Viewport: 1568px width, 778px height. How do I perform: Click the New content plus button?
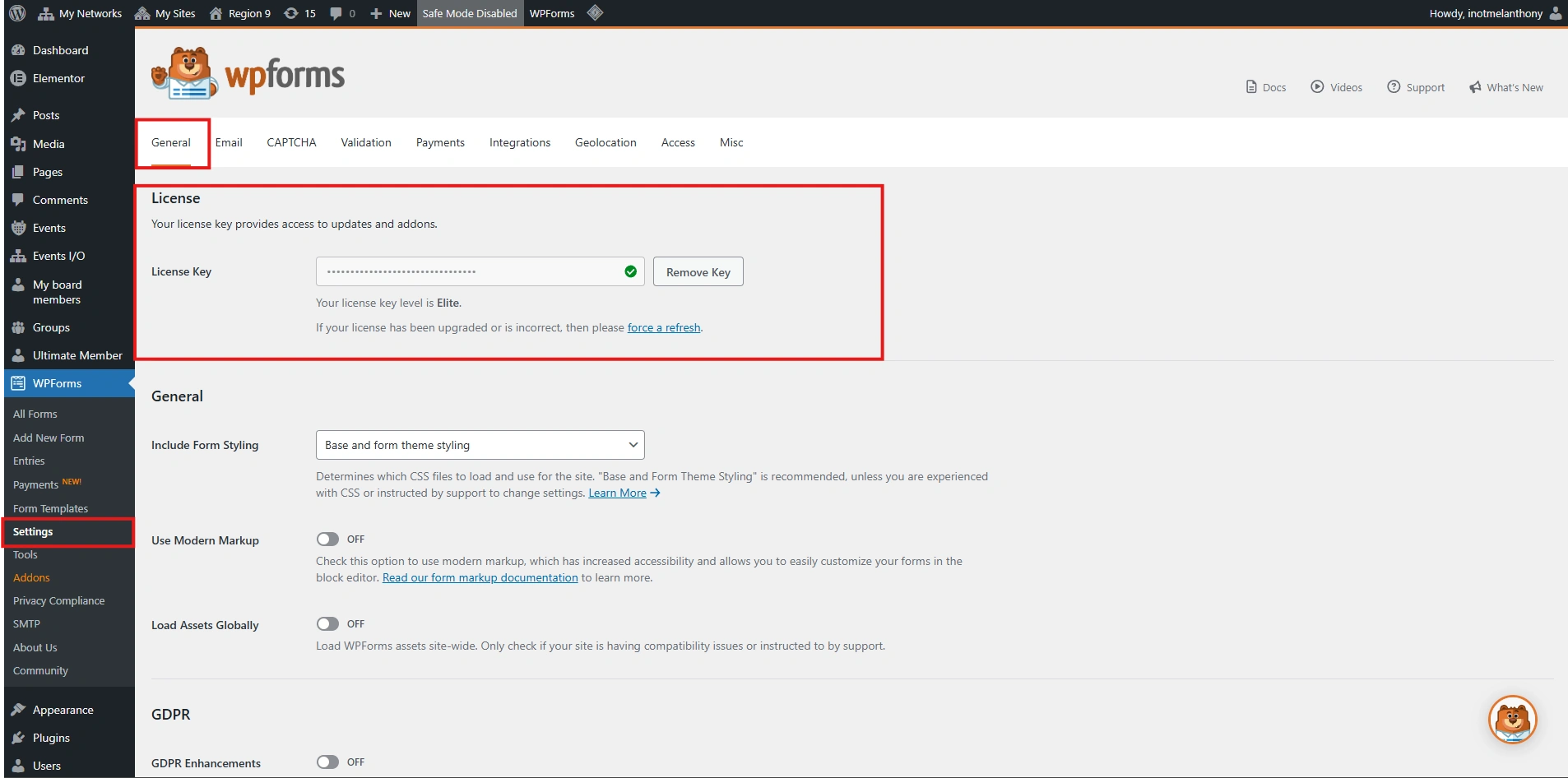pos(390,13)
